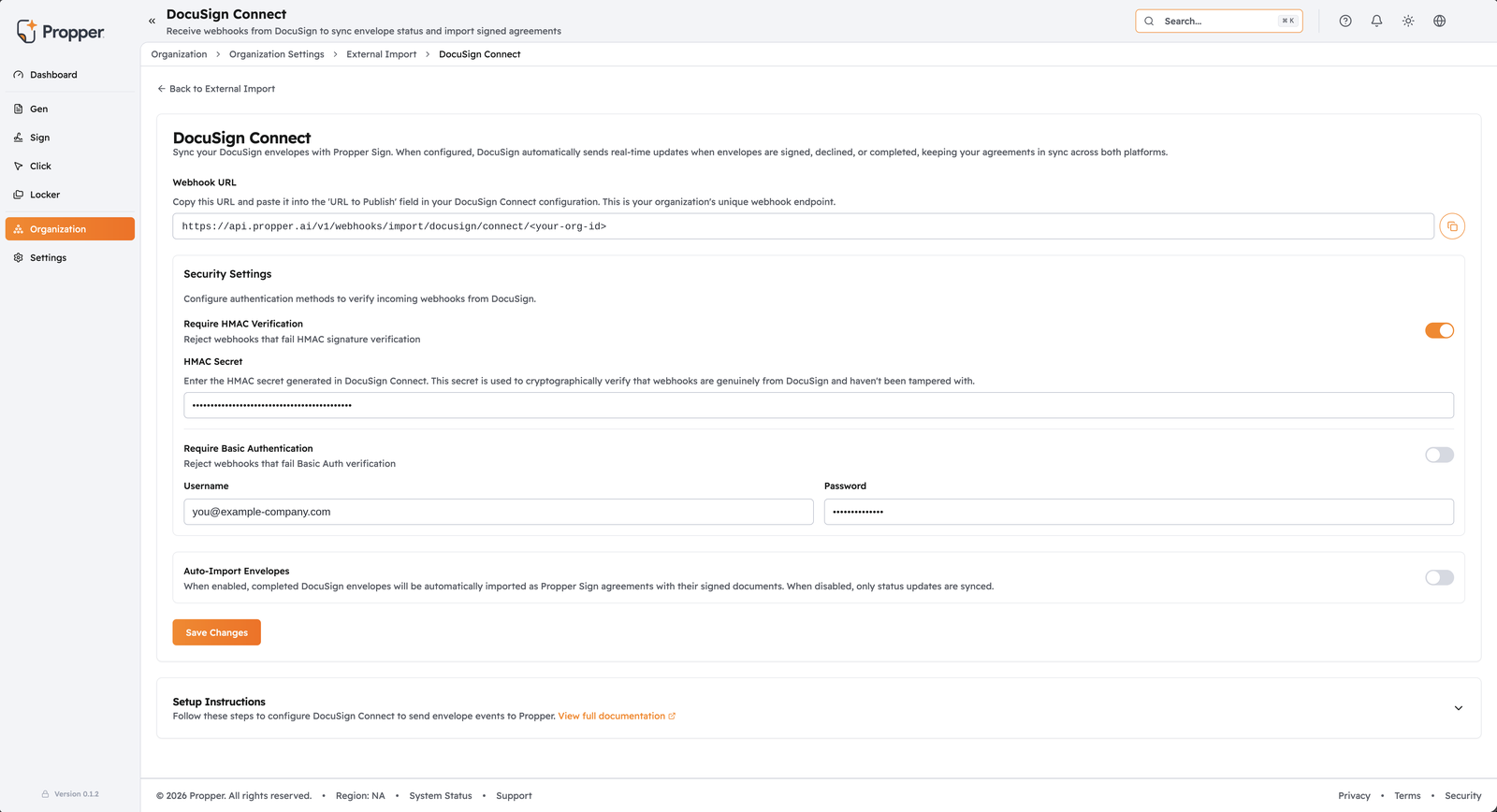Click the Username input field

tap(499, 512)
